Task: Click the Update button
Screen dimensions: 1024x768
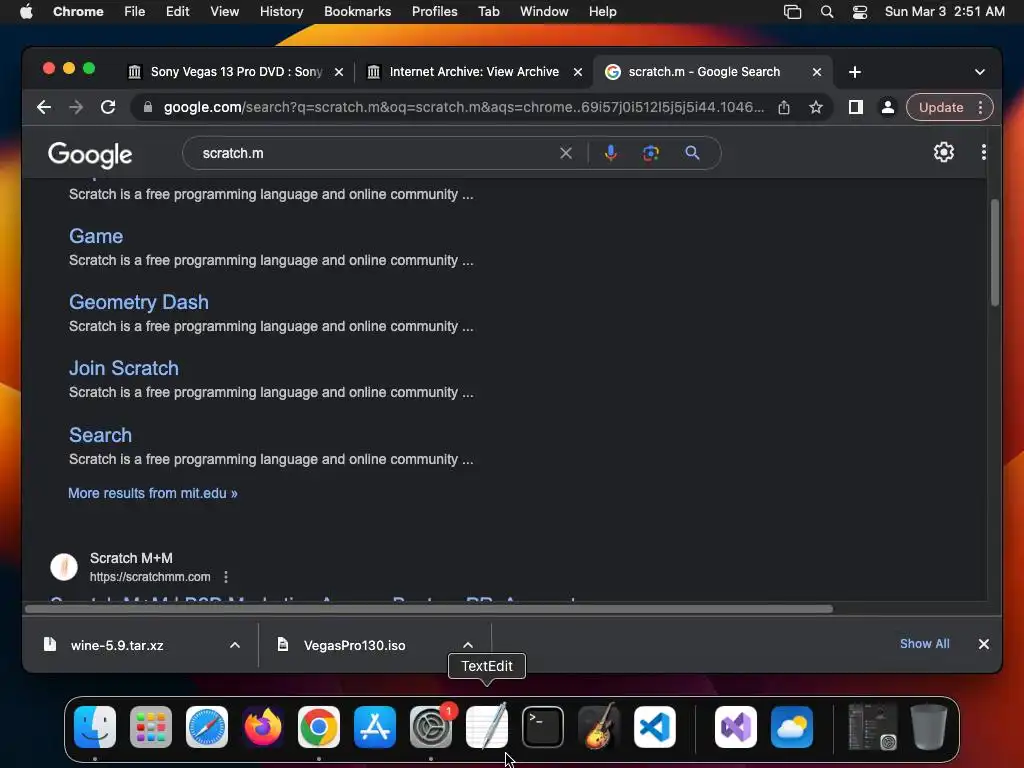Action: click(940, 107)
